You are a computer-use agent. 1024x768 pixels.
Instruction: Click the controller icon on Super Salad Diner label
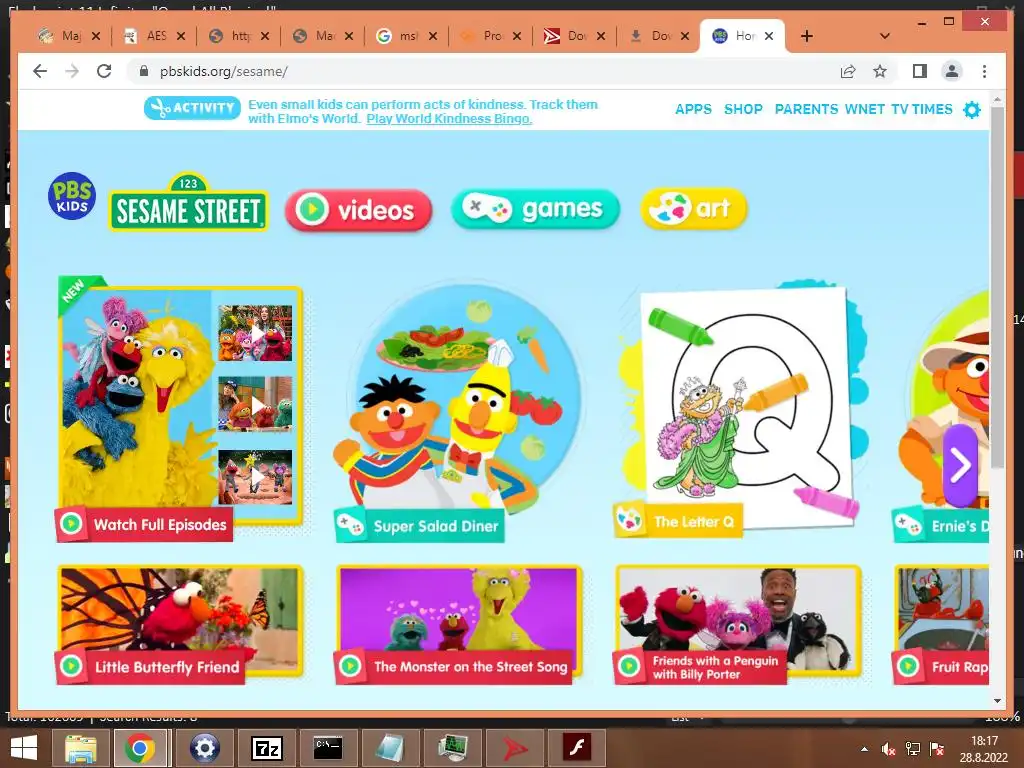[x=350, y=524]
